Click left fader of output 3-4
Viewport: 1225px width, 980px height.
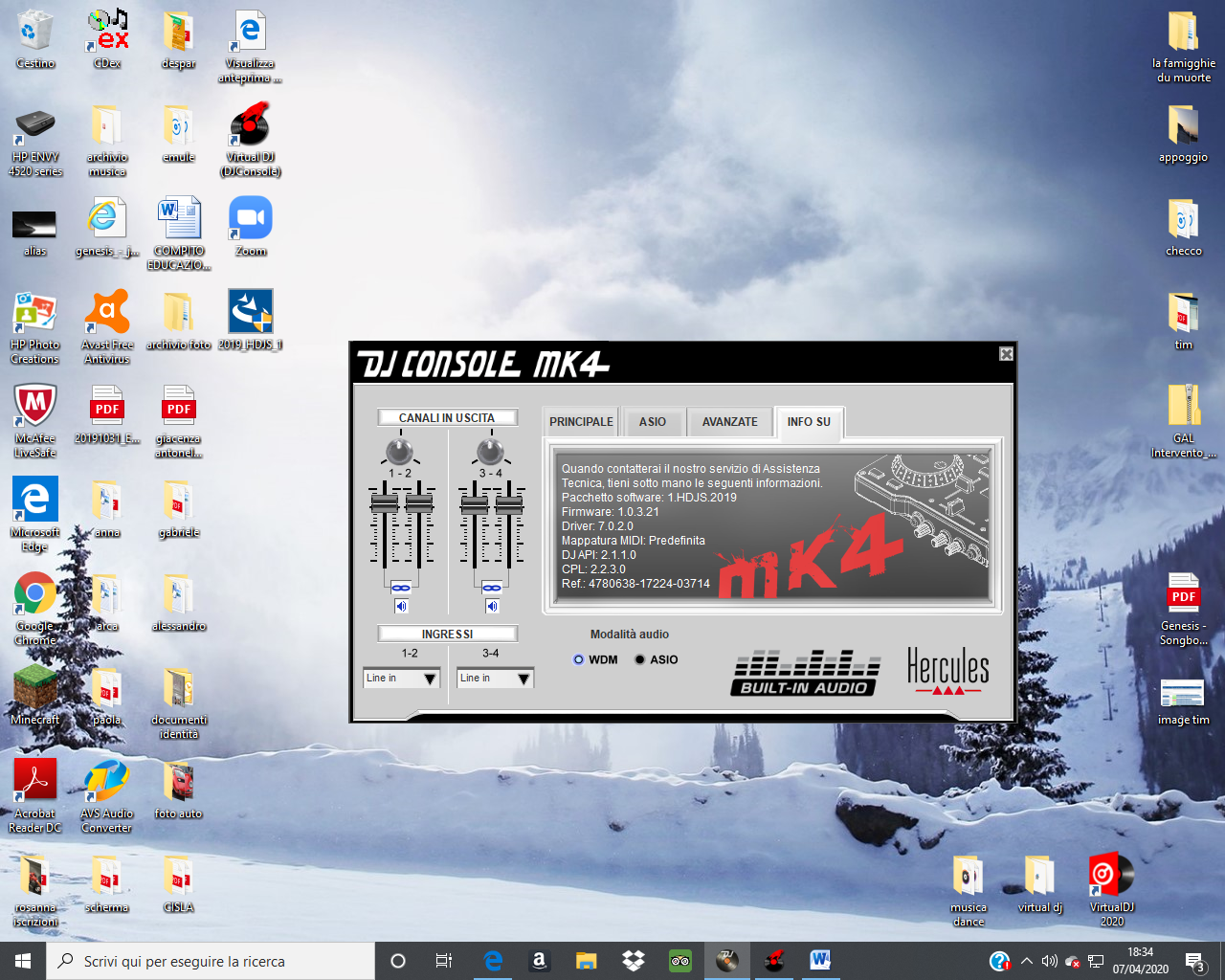[475, 503]
